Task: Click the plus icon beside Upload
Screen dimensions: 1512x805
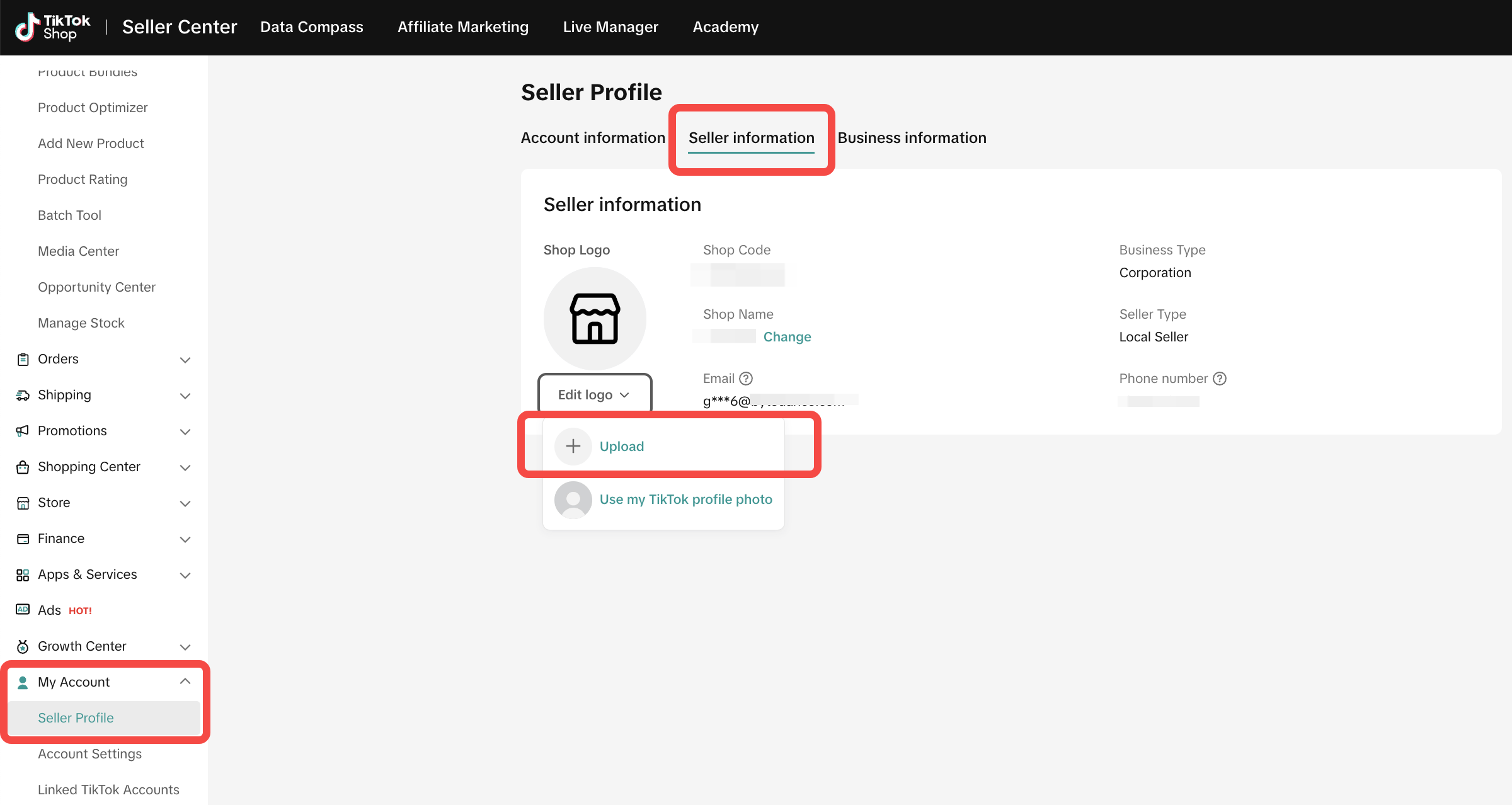Action: point(573,446)
